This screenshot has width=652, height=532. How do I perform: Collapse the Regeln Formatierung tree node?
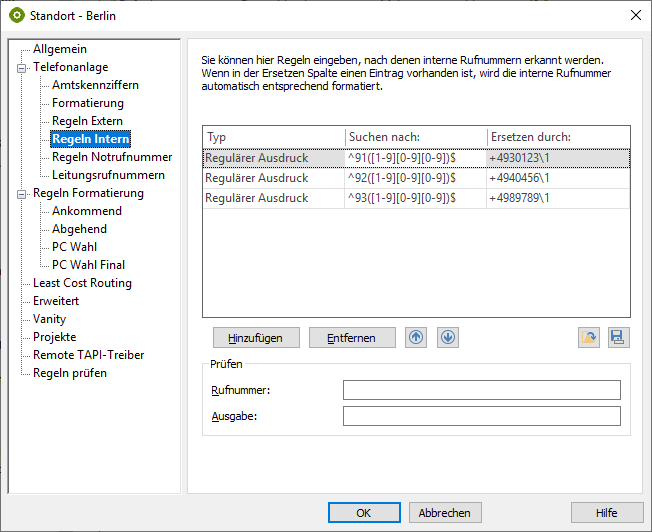[x=21, y=193]
